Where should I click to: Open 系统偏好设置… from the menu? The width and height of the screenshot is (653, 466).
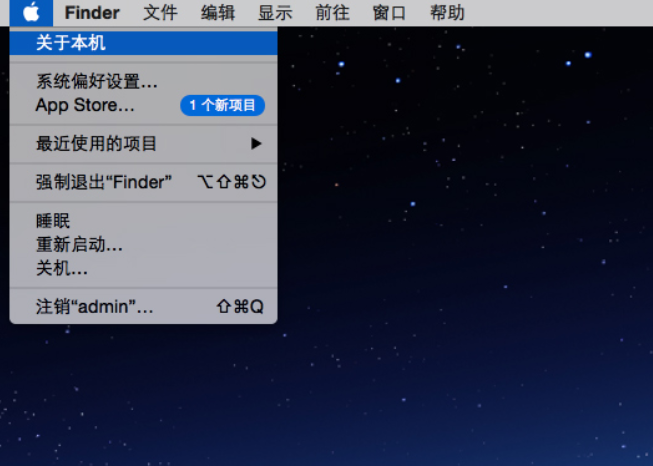(x=143, y=81)
